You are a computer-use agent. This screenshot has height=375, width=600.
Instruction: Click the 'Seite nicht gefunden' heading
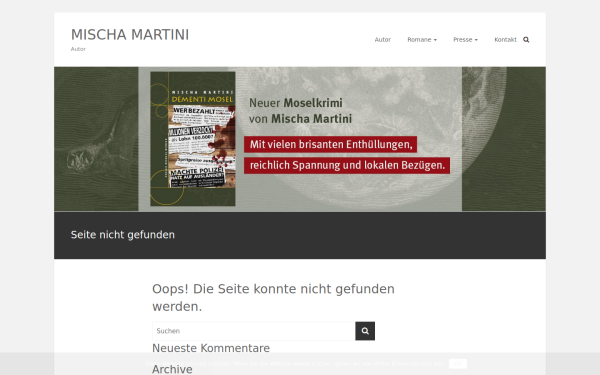(x=123, y=235)
